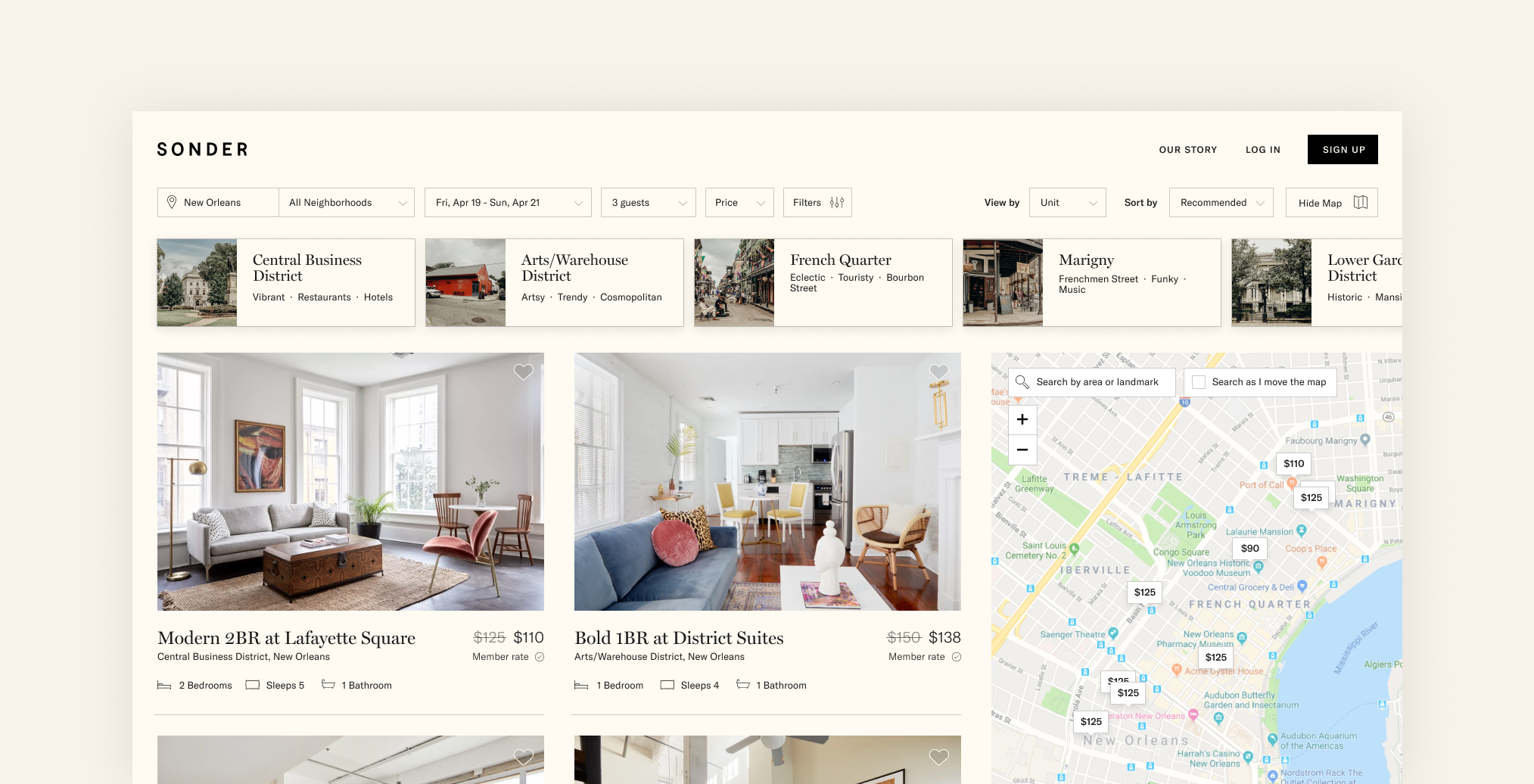Screen dimensions: 1534x784
Task: Enable Search as I move the map checkbox
Action: pos(1199,382)
